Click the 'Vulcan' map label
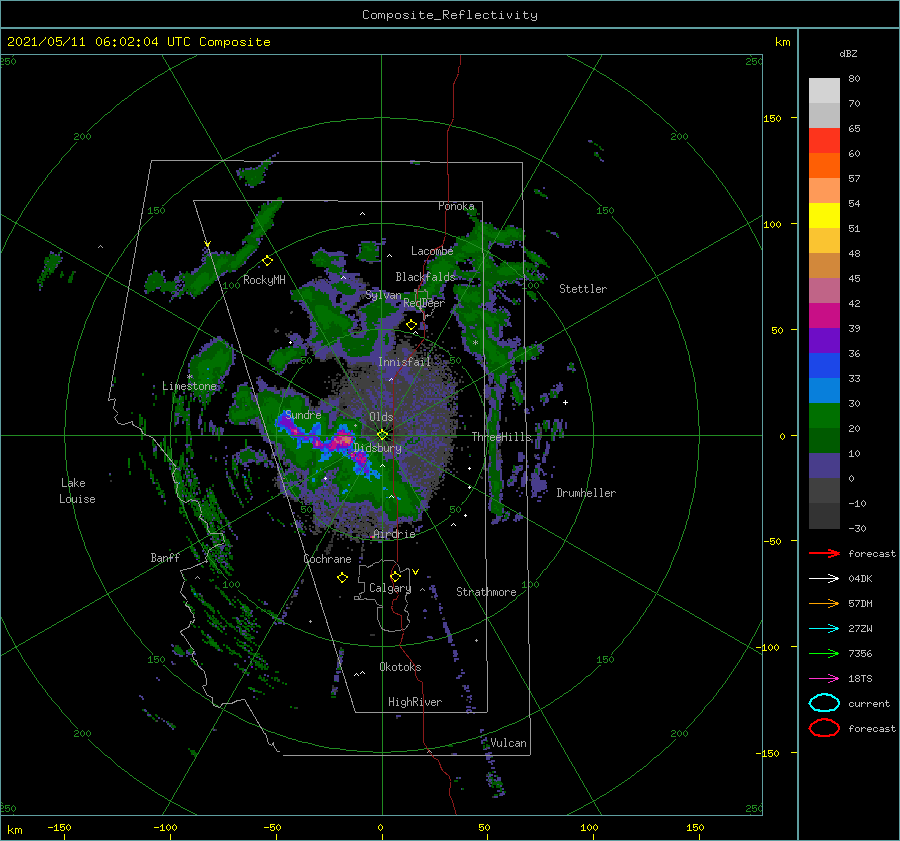Screen dimensions: 900x841 click(x=509, y=743)
